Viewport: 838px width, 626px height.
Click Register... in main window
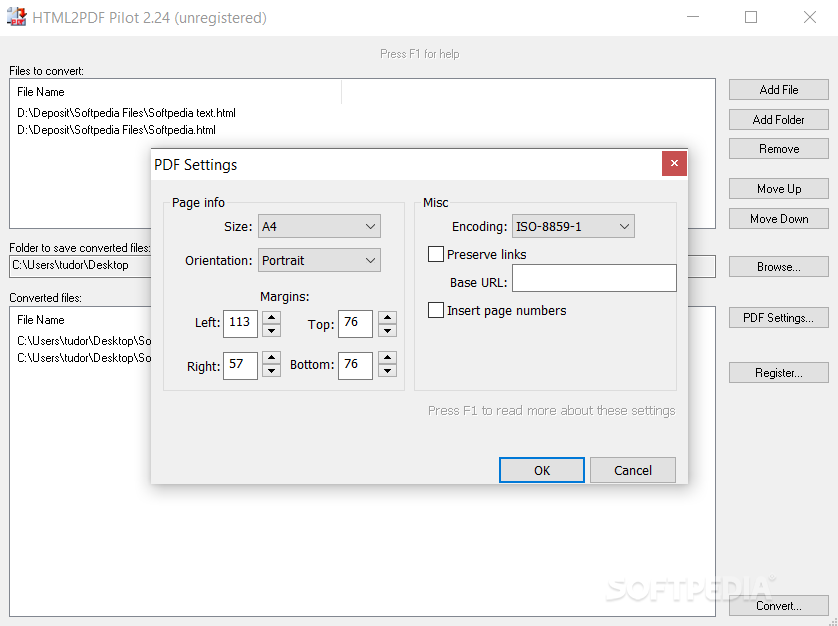point(779,373)
